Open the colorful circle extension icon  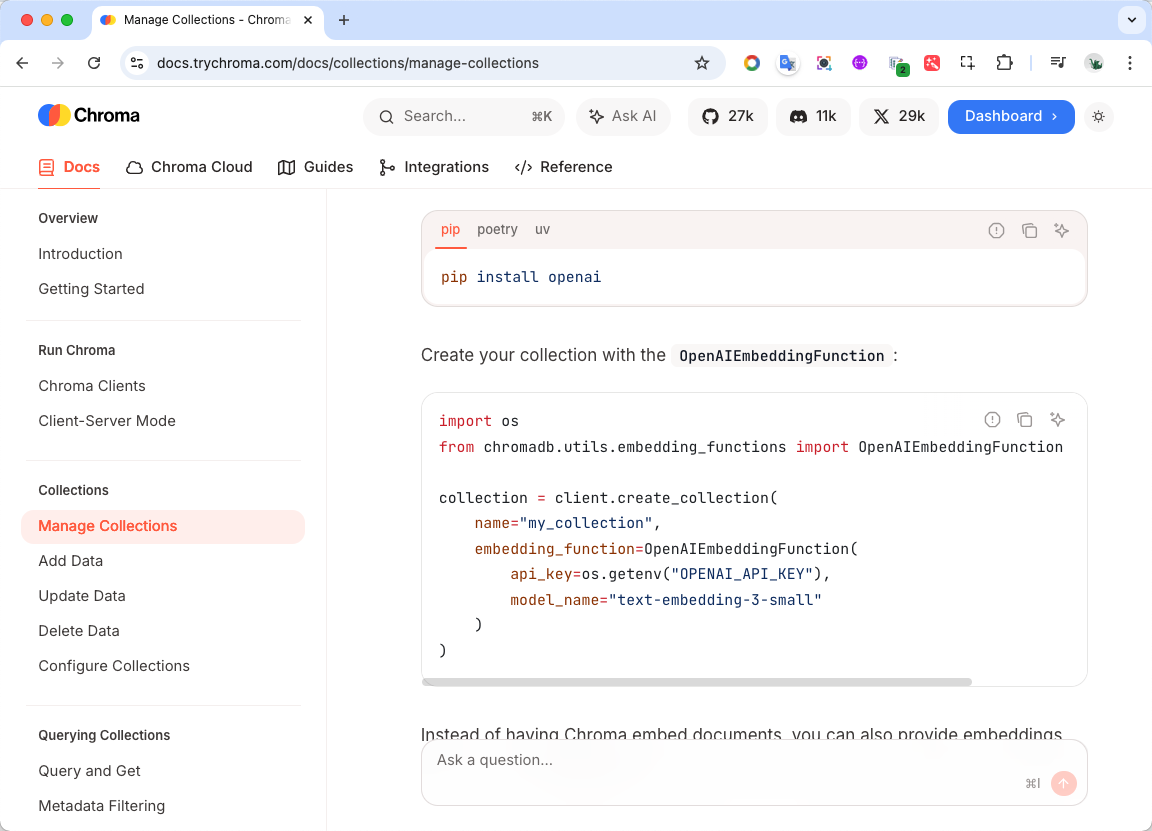[752, 63]
